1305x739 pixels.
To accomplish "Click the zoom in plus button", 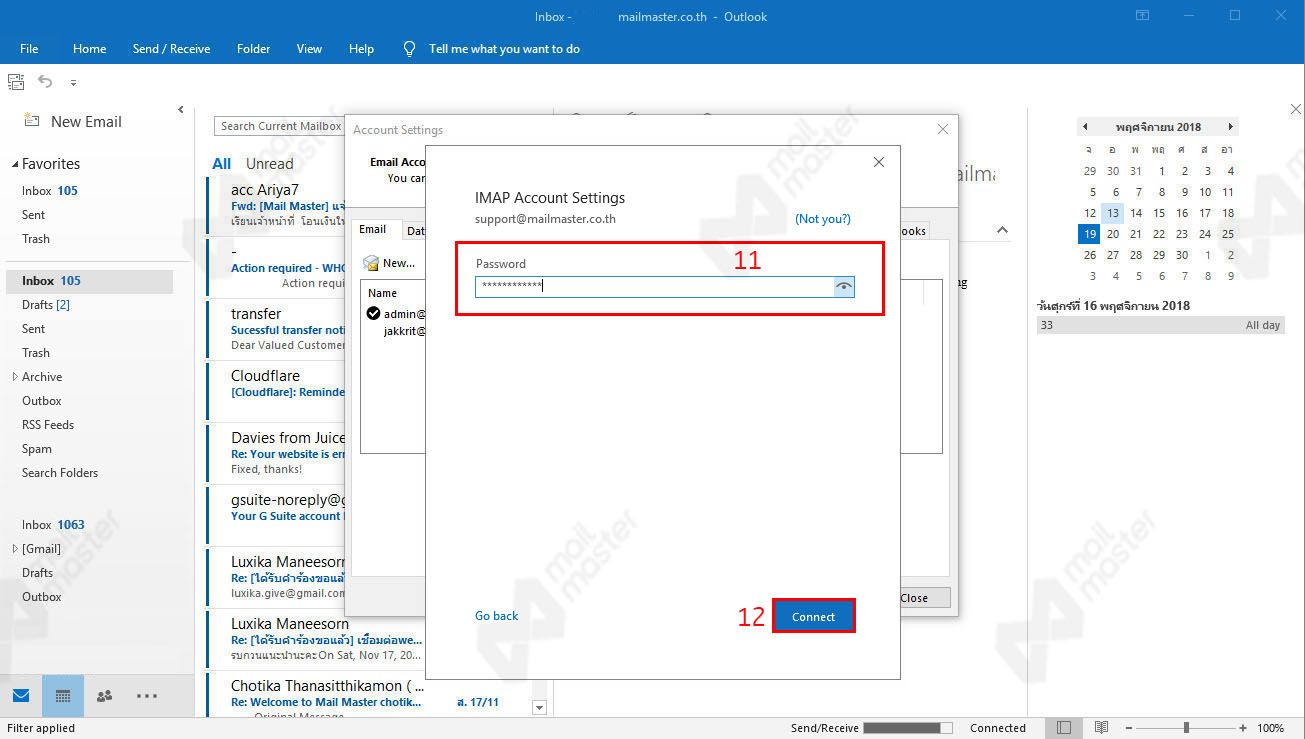I will (1243, 728).
